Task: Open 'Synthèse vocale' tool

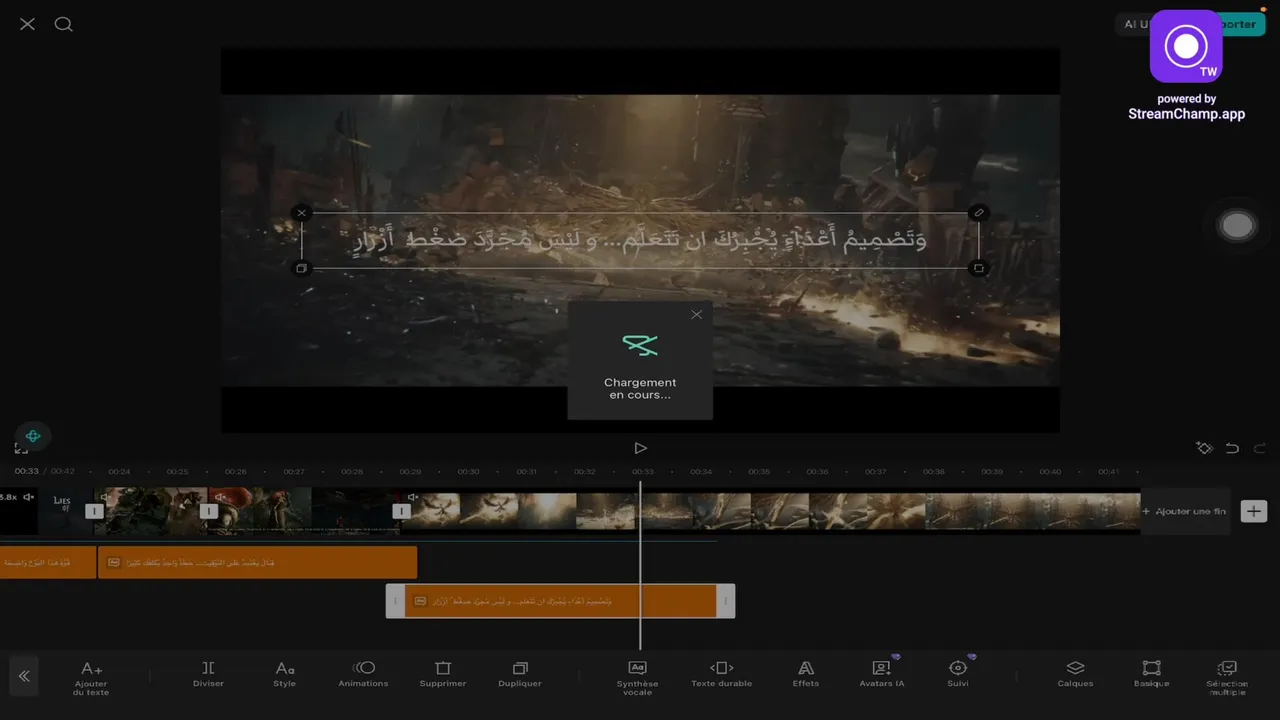Action: pos(637,678)
